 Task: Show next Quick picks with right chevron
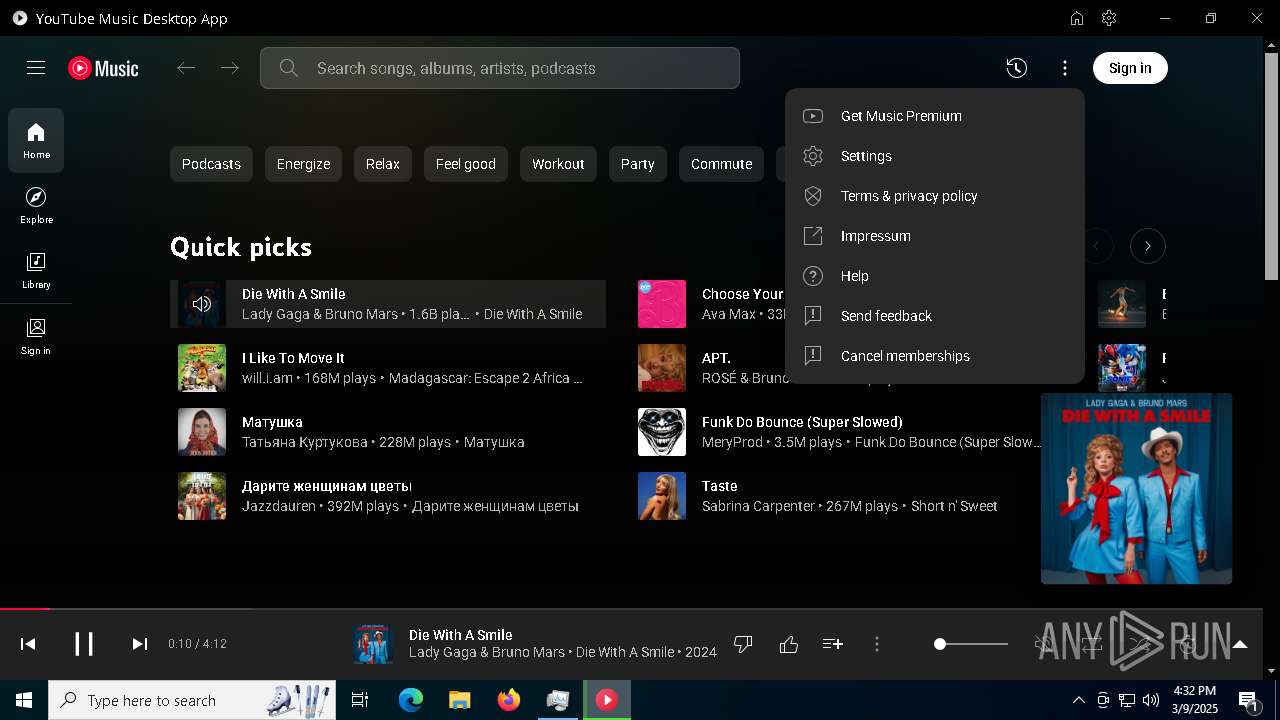click(1148, 246)
